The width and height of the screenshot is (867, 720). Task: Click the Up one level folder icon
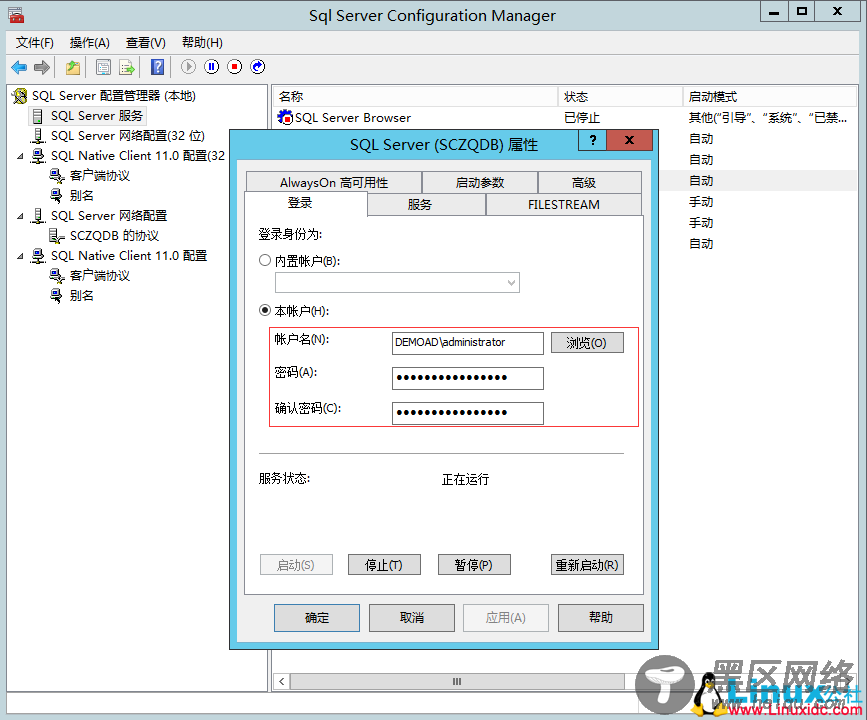click(x=72, y=67)
